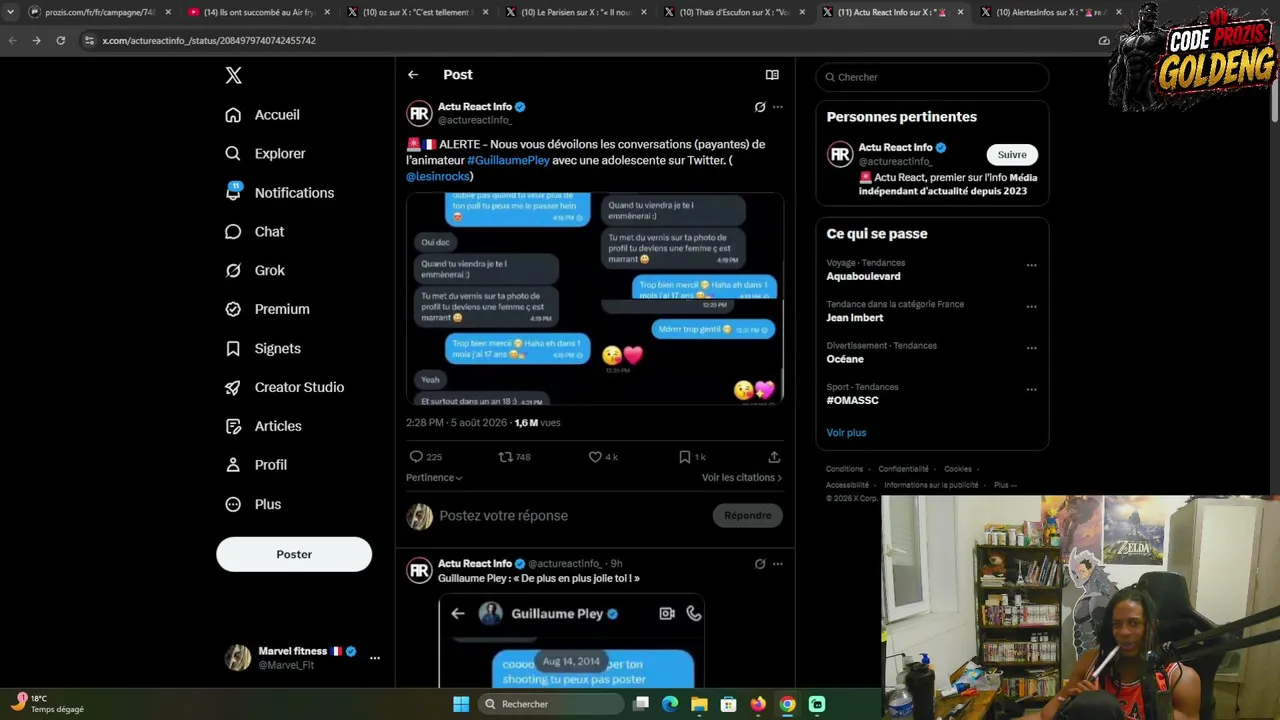Close the Actu React Info browser tab

(960, 12)
